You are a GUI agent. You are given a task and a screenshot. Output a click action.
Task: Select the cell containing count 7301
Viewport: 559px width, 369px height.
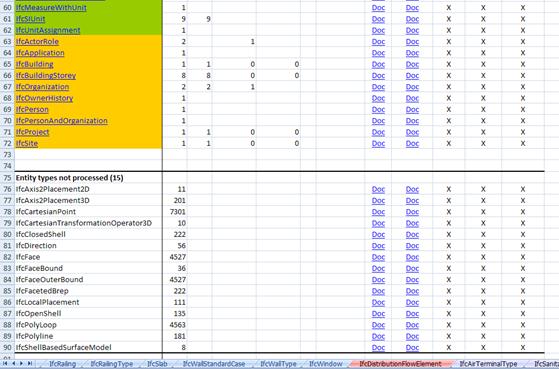click(175, 212)
